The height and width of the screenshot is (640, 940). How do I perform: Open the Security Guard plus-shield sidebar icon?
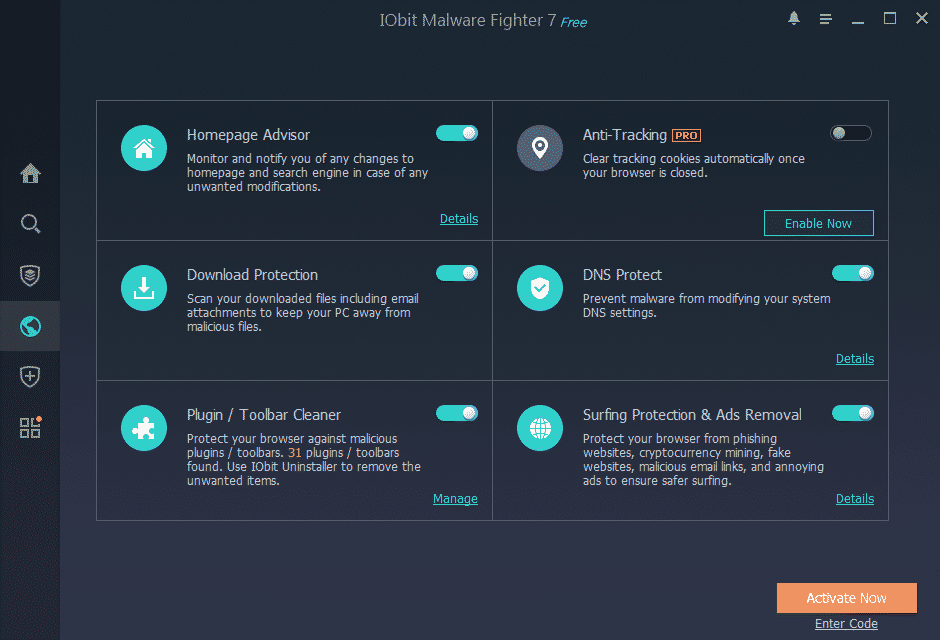point(30,377)
